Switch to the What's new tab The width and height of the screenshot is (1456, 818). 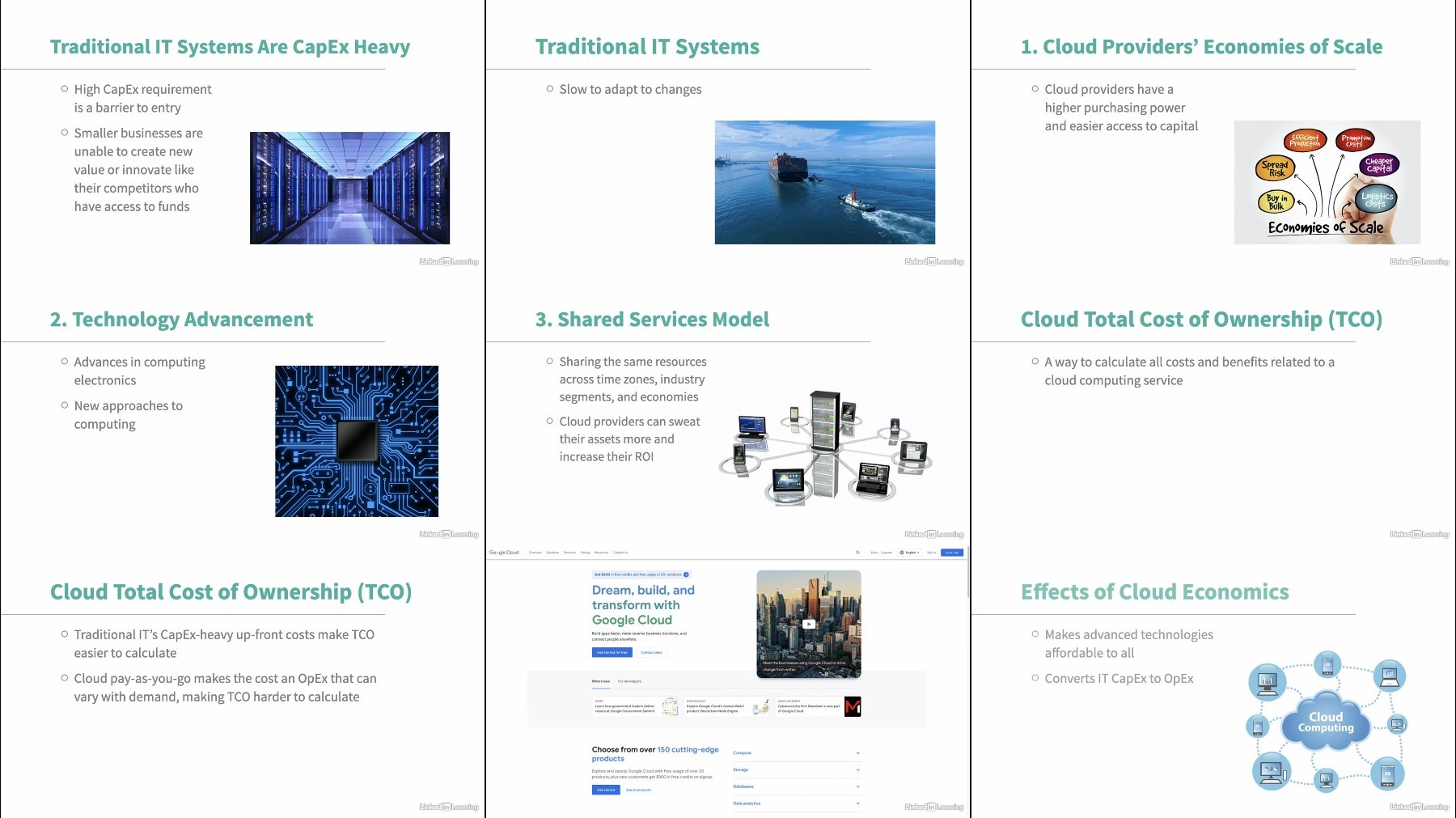[x=601, y=681]
